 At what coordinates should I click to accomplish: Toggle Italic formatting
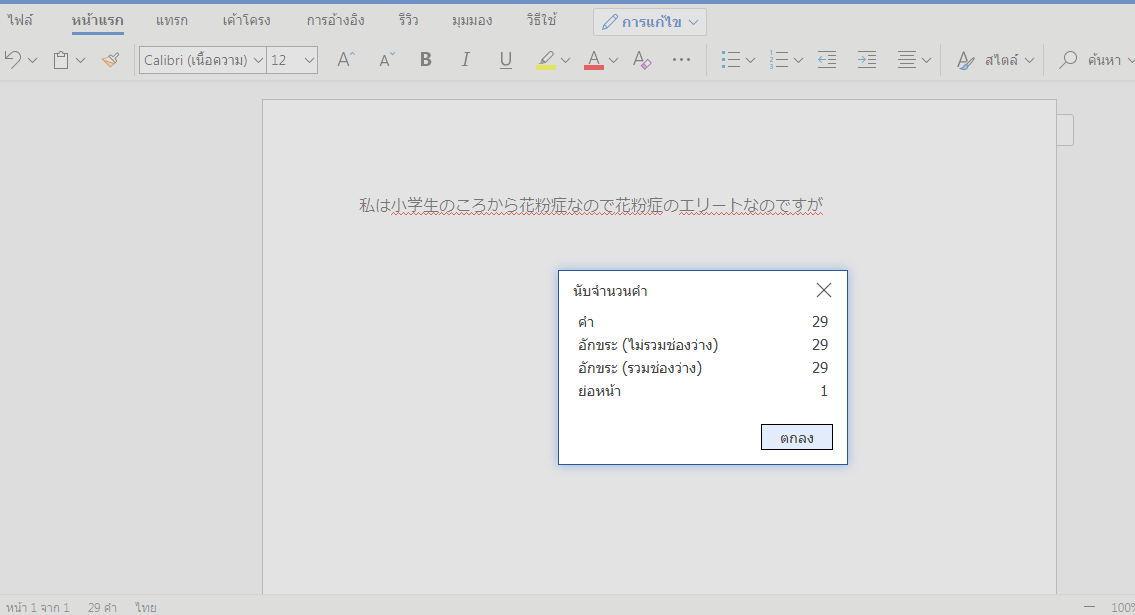465,60
